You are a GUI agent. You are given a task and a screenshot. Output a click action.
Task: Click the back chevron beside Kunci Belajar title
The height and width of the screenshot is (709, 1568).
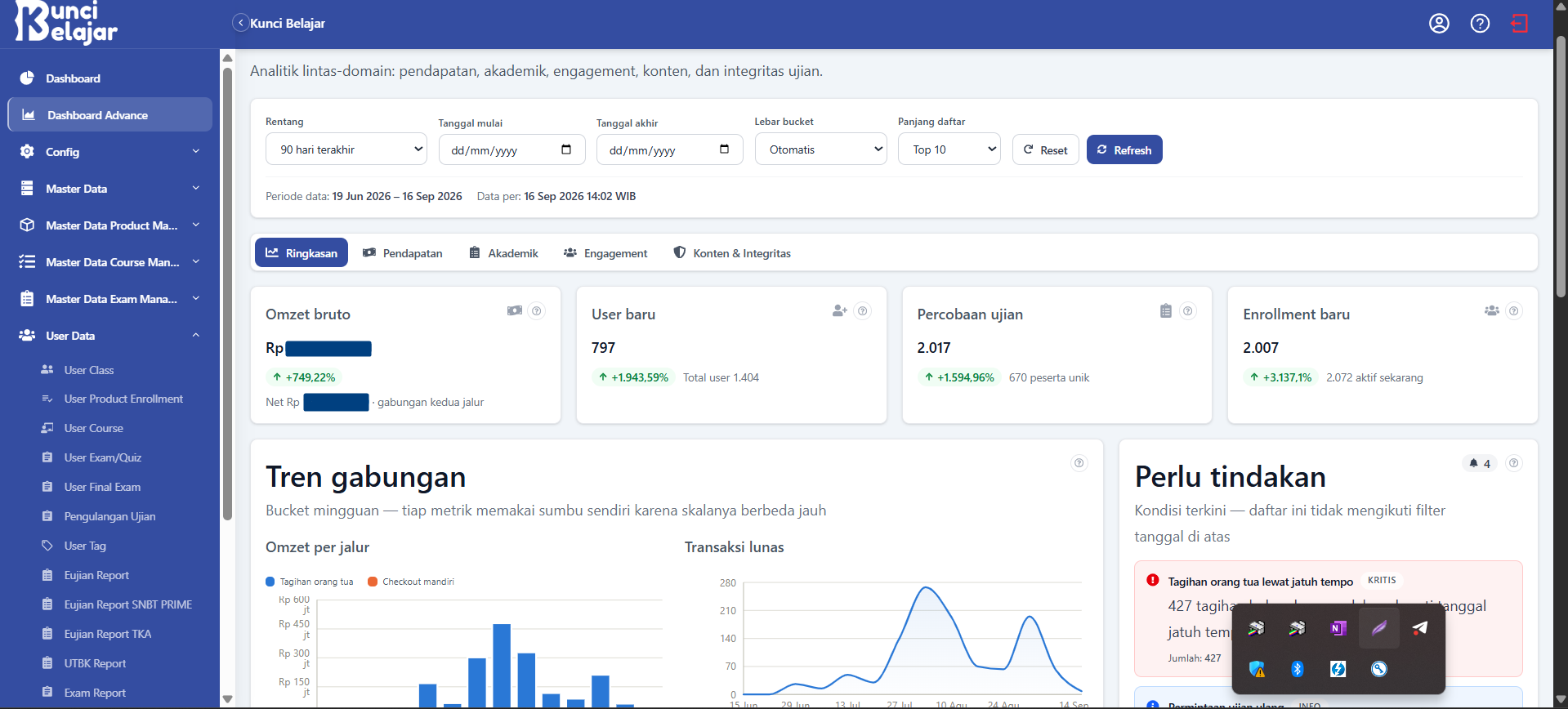pos(240,23)
